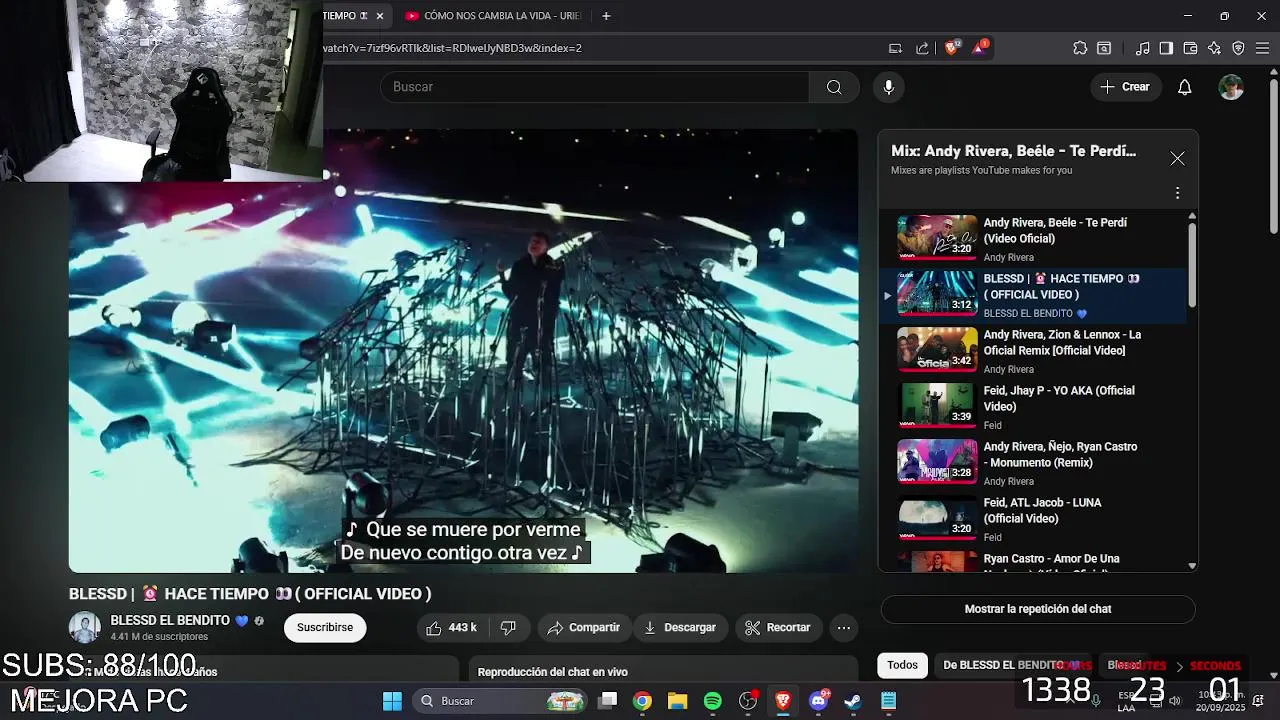Viewport: 1280px width, 720px height.
Task: Play Feid, Jhay P - YO AKA video
Action: click(x=1036, y=406)
